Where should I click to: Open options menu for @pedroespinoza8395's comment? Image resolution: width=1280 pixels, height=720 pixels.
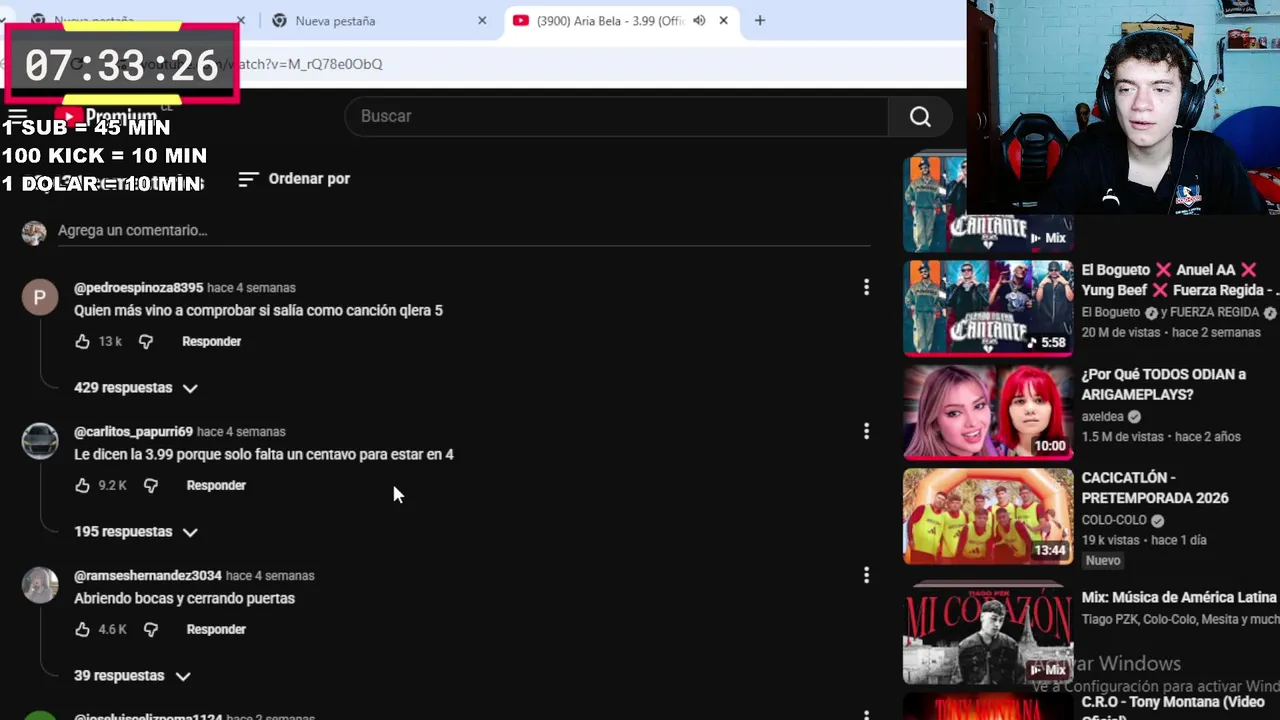866,288
